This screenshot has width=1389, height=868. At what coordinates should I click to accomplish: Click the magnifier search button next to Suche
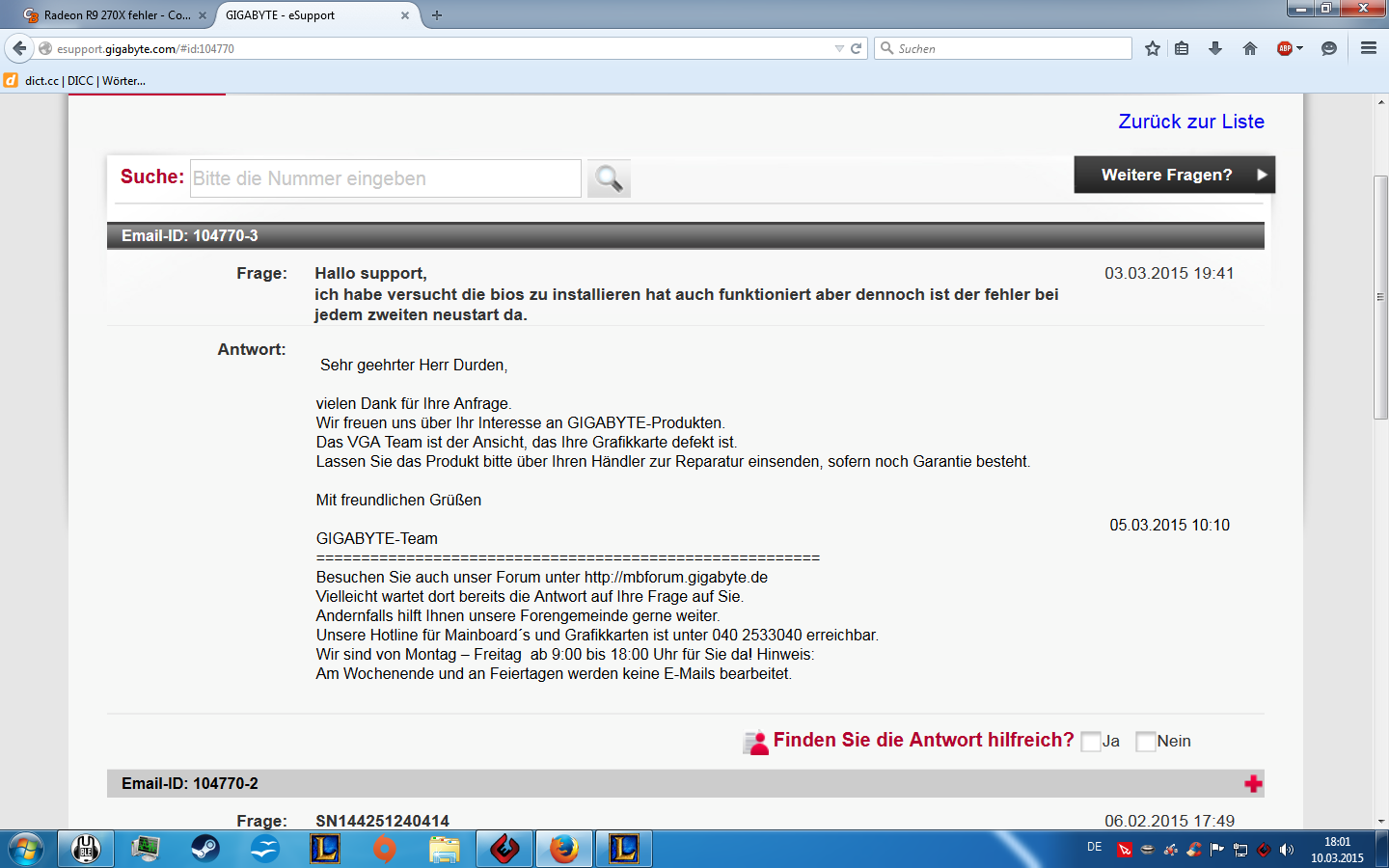coord(609,178)
